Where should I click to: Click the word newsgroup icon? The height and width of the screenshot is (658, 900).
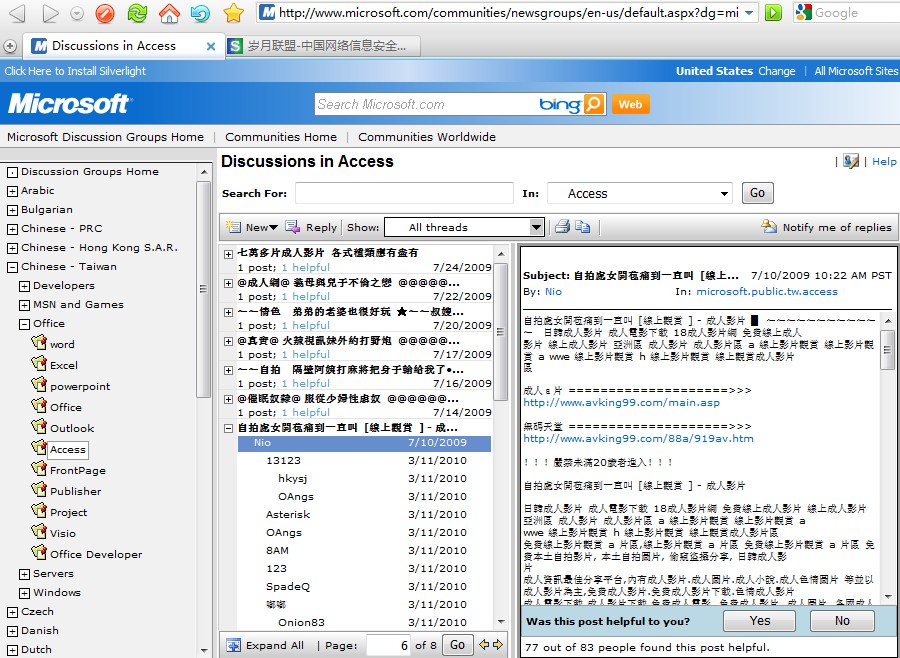point(39,343)
